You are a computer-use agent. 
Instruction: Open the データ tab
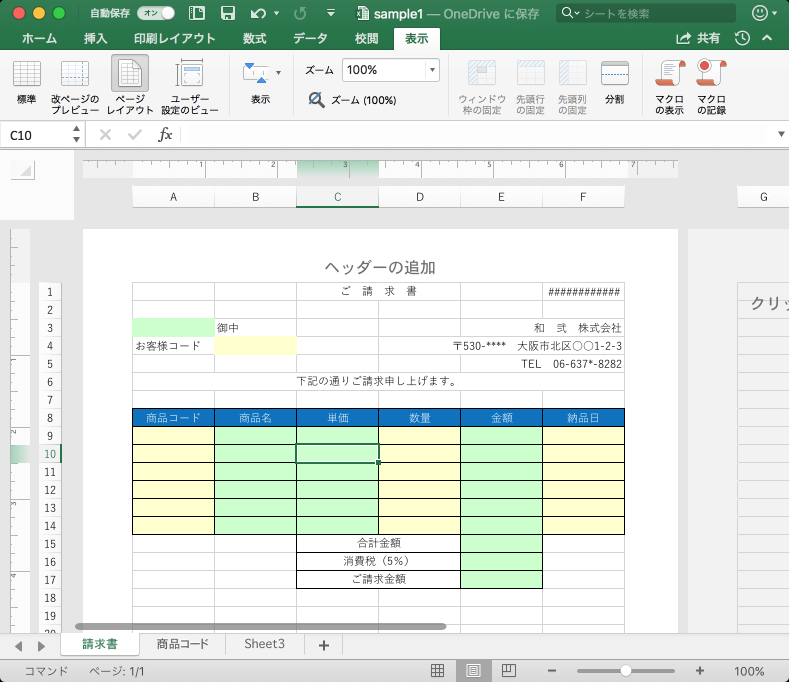310,38
